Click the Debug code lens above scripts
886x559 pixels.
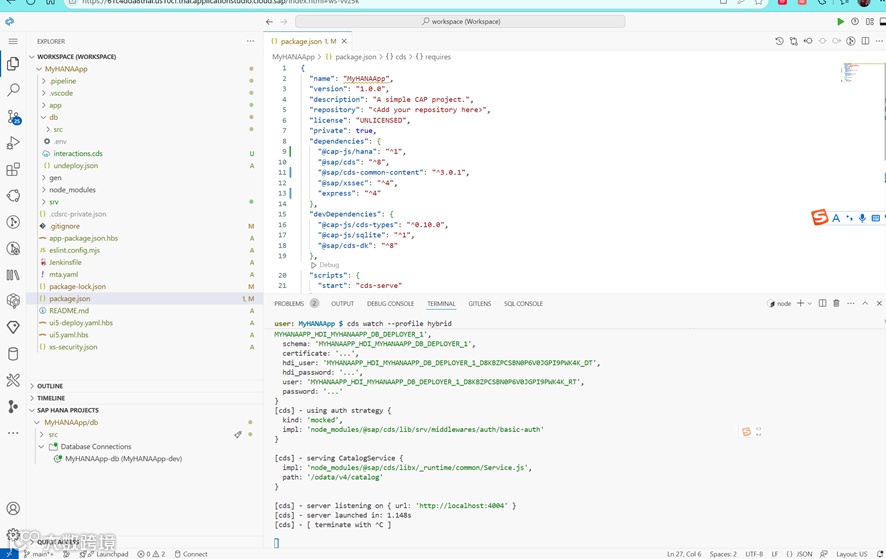329,265
